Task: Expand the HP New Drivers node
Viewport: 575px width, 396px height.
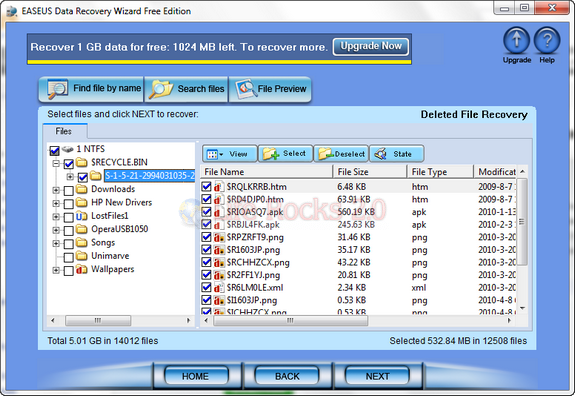Action: click(56, 203)
